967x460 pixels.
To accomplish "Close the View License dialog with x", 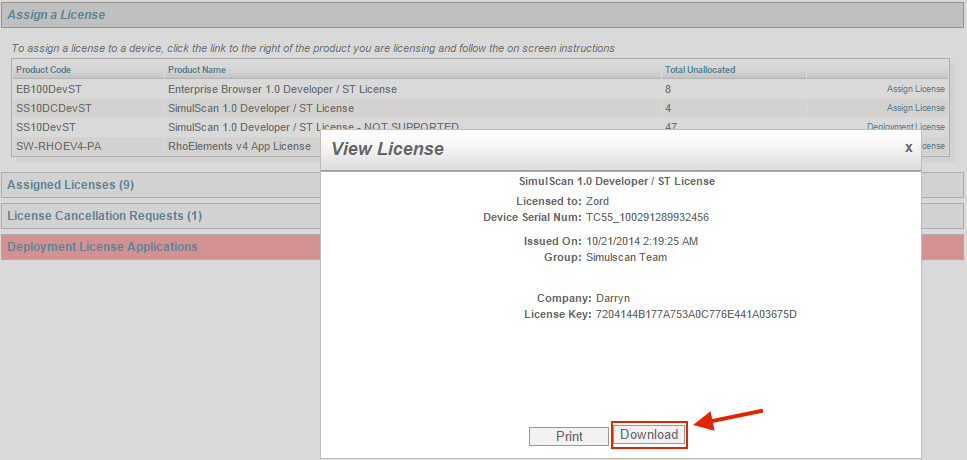I will tap(908, 147).
